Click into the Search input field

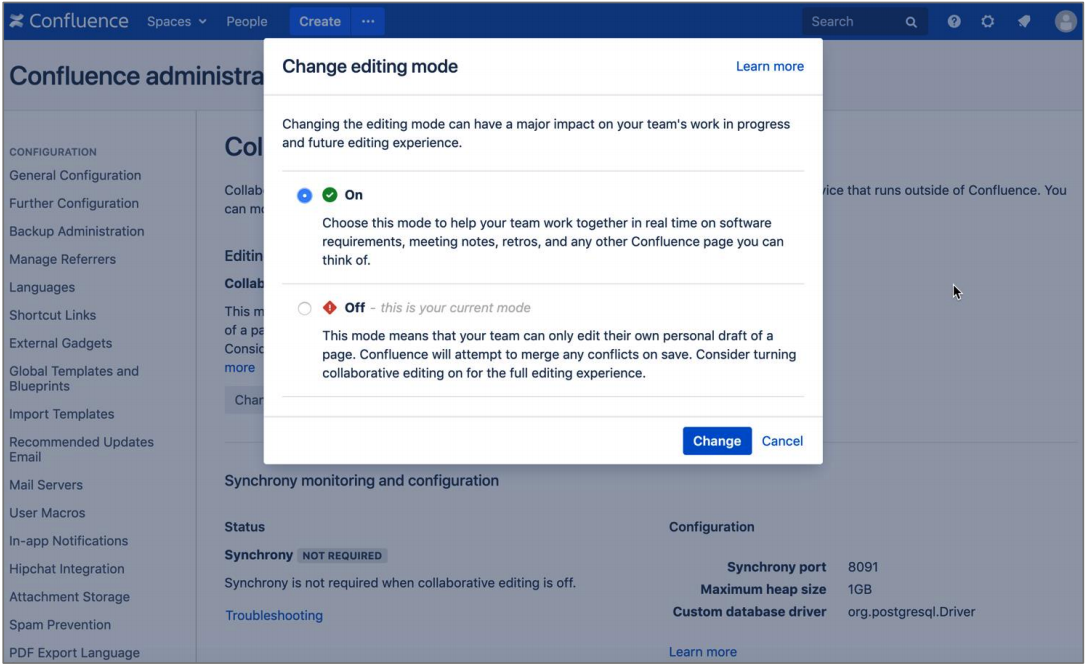[850, 21]
